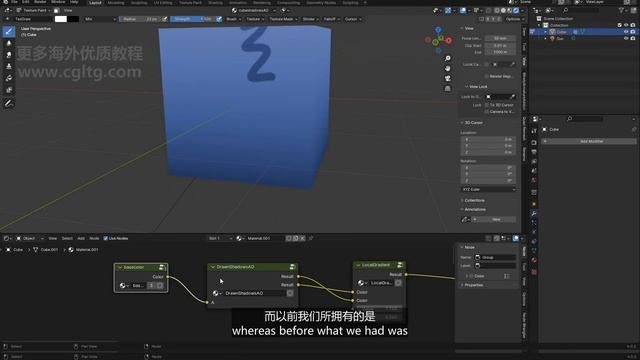Expand the Collections panel in sidebar
Screen dimensions: 640x360
coord(473,200)
